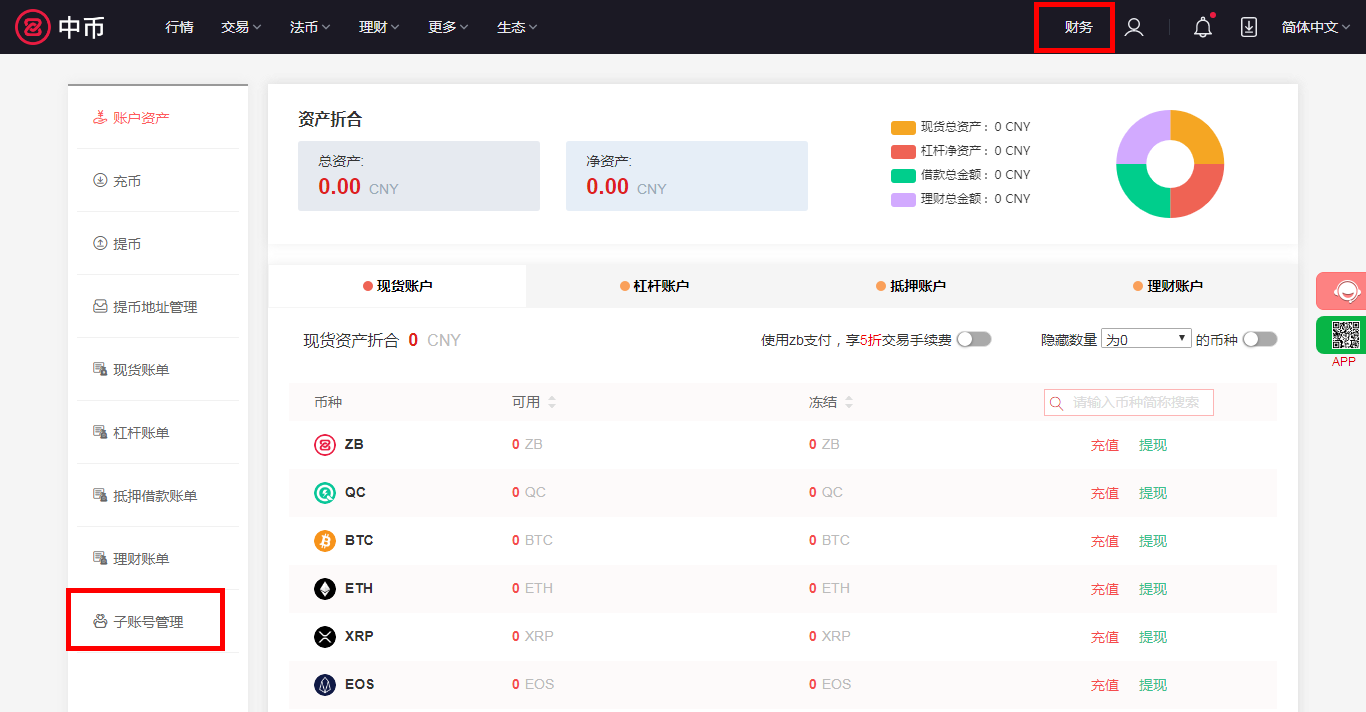Click 提现 for XRP row
Viewport: 1366px width, 712px height.
[1153, 637]
